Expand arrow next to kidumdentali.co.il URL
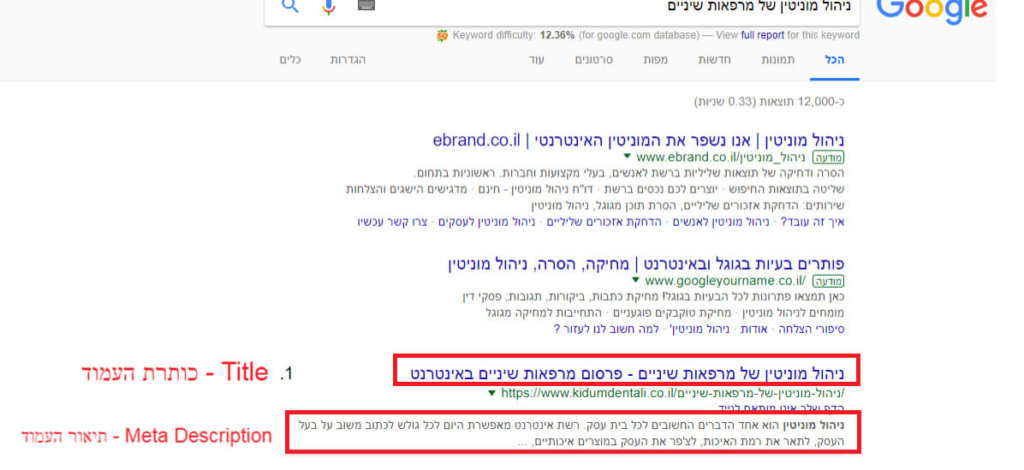 (x=492, y=393)
